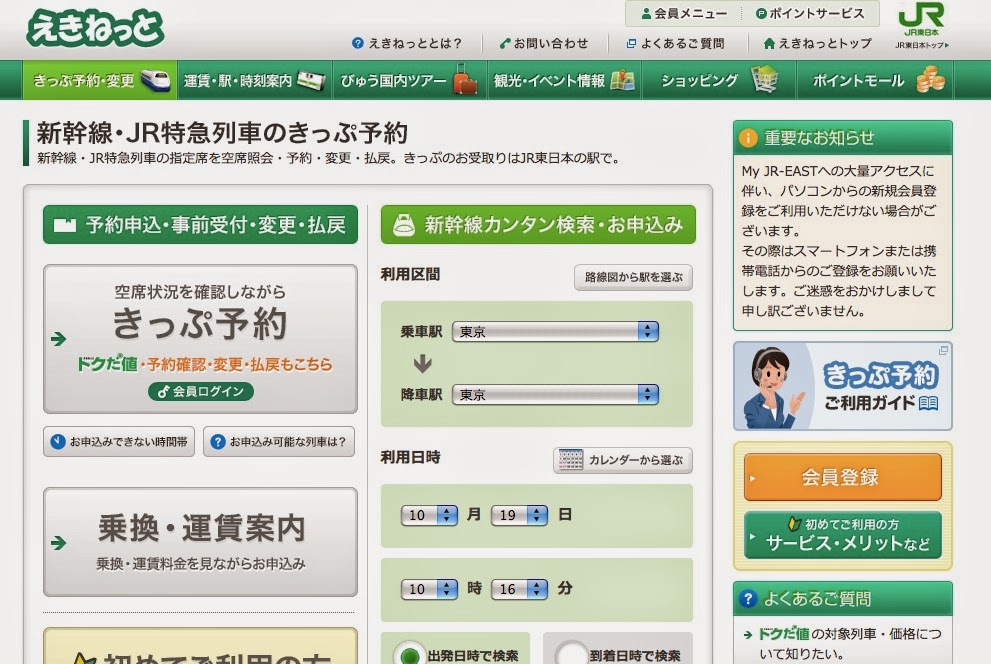
Task: Click the key icon in 会員ログイン
Action: 163,392
